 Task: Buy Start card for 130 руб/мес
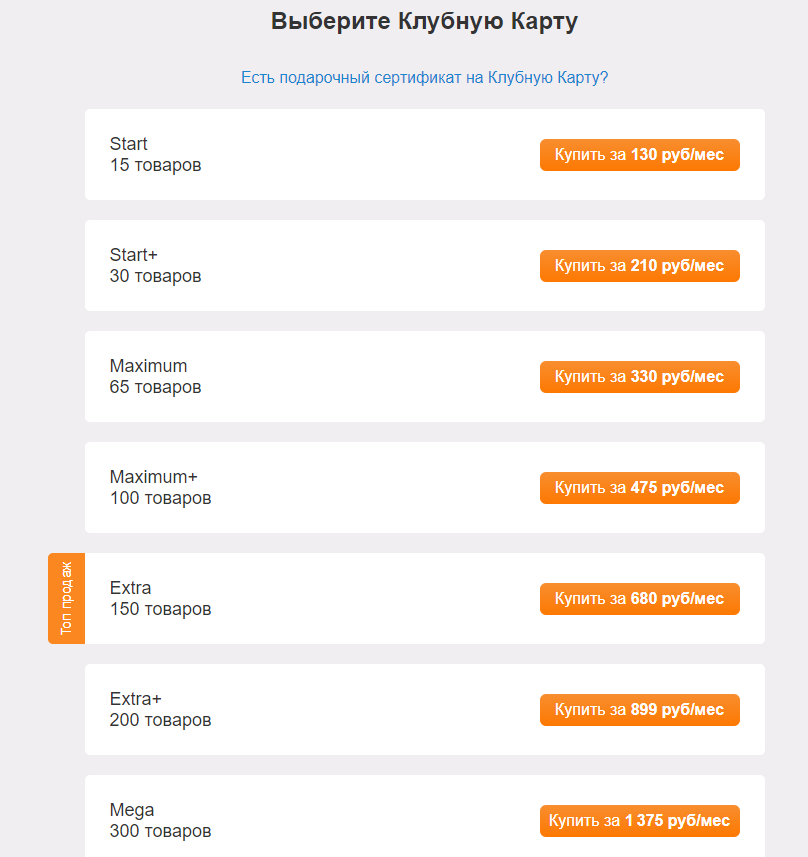coord(639,155)
